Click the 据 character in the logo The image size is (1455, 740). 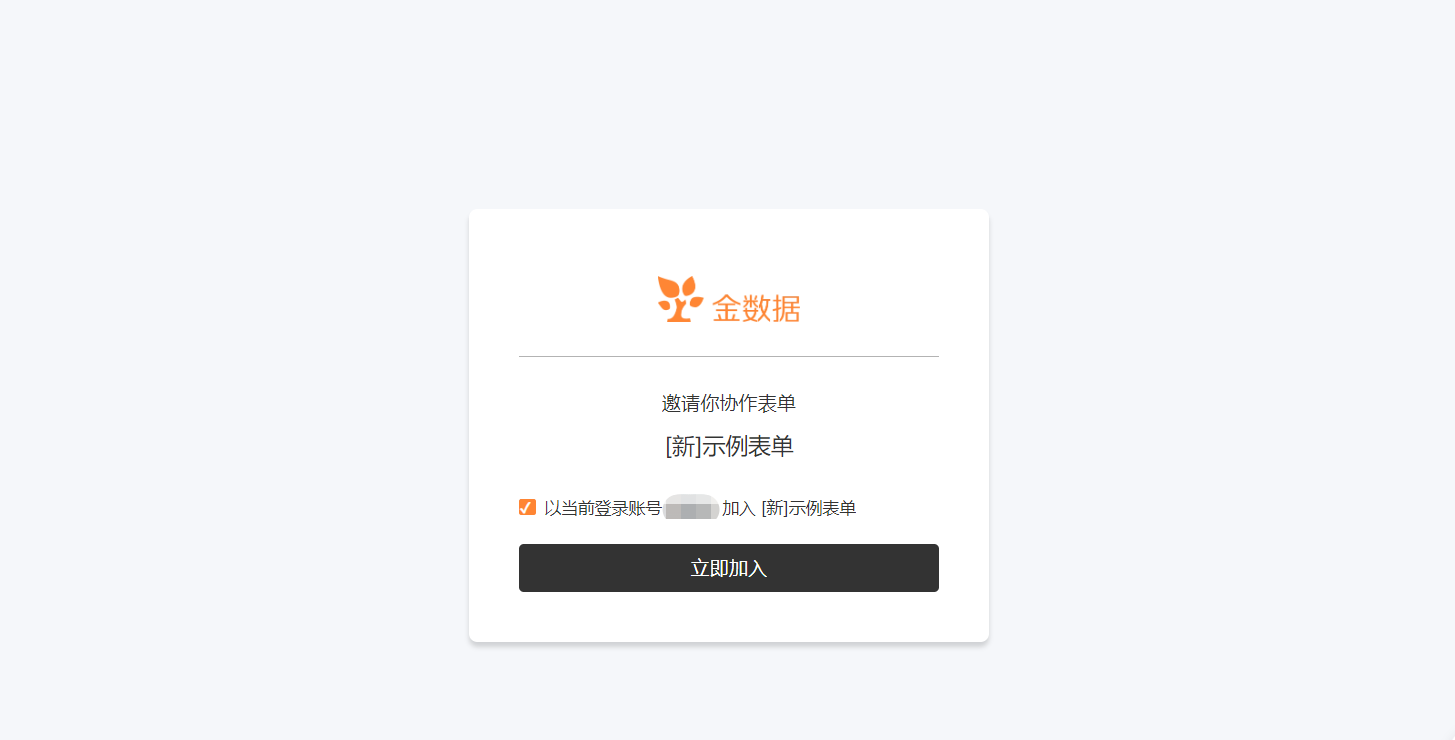click(x=786, y=308)
